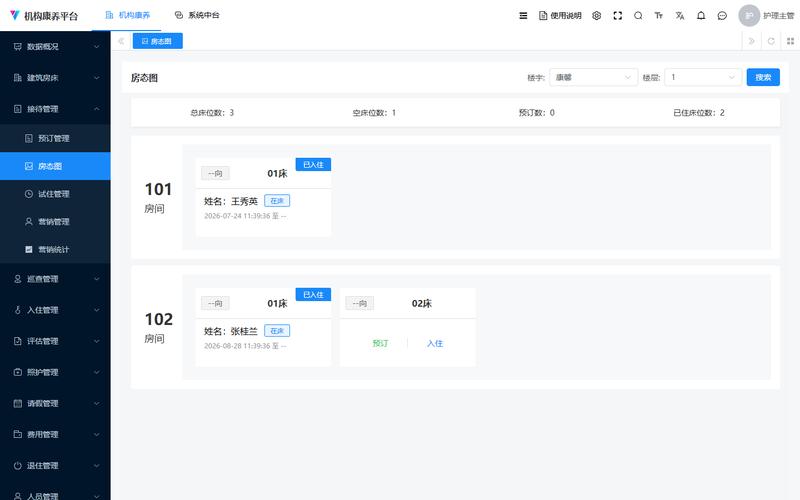Switch to the 机构康养 top tab
The width and height of the screenshot is (800, 500).
pyautogui.click(x=128, y=15)
